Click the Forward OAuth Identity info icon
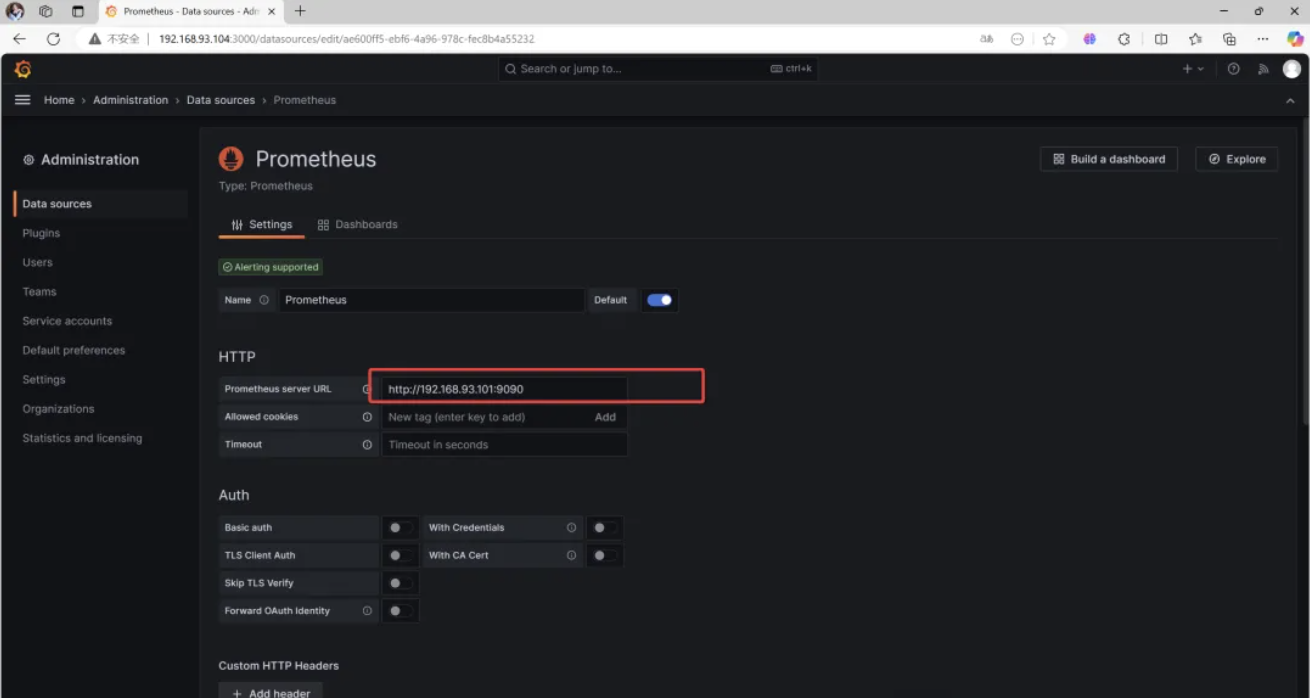Viewport: 1310px width, 698px height. pyautogui.click(x=367, y=611)
